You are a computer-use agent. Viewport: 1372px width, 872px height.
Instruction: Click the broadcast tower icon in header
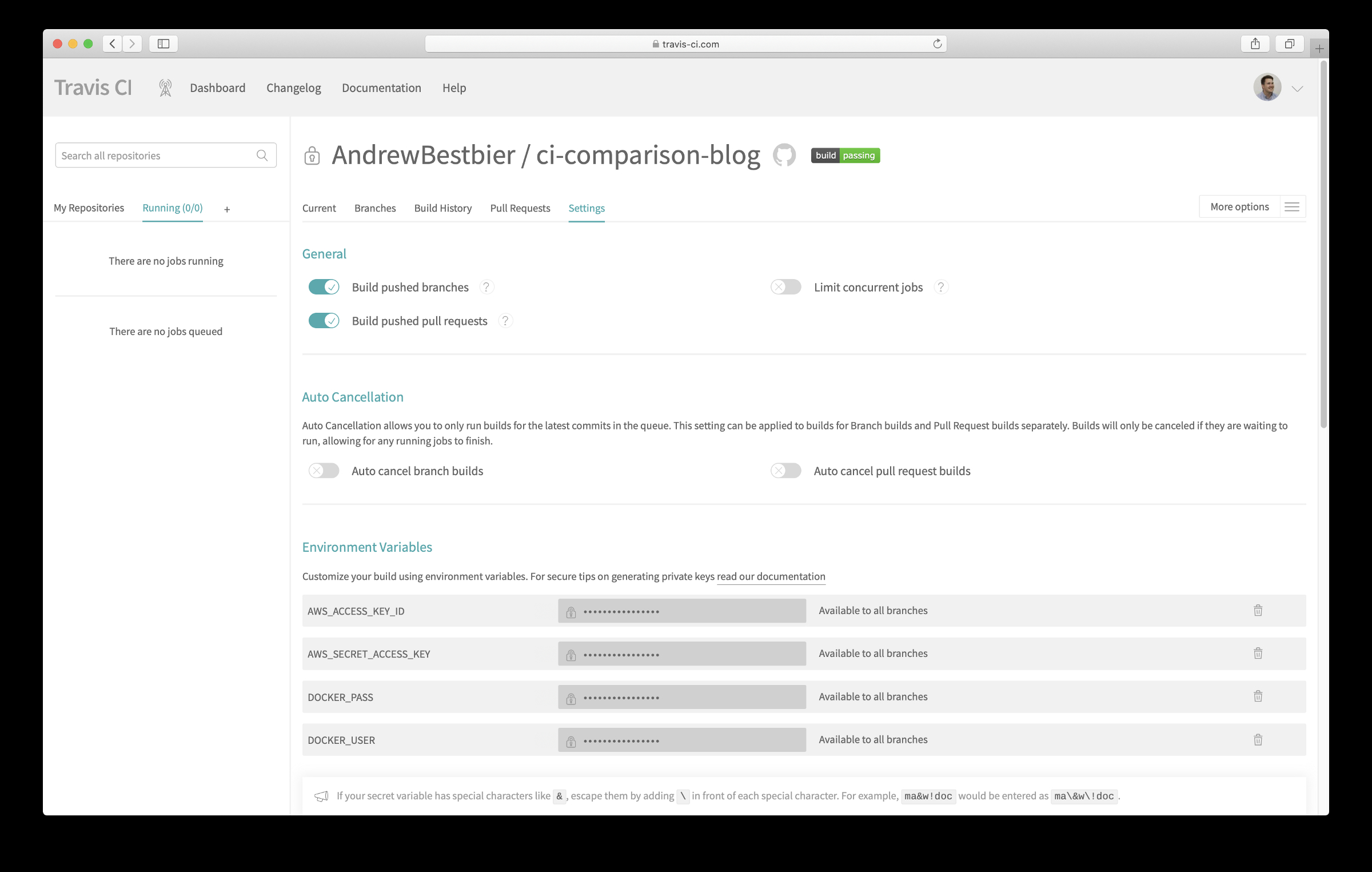coord(165,88)
